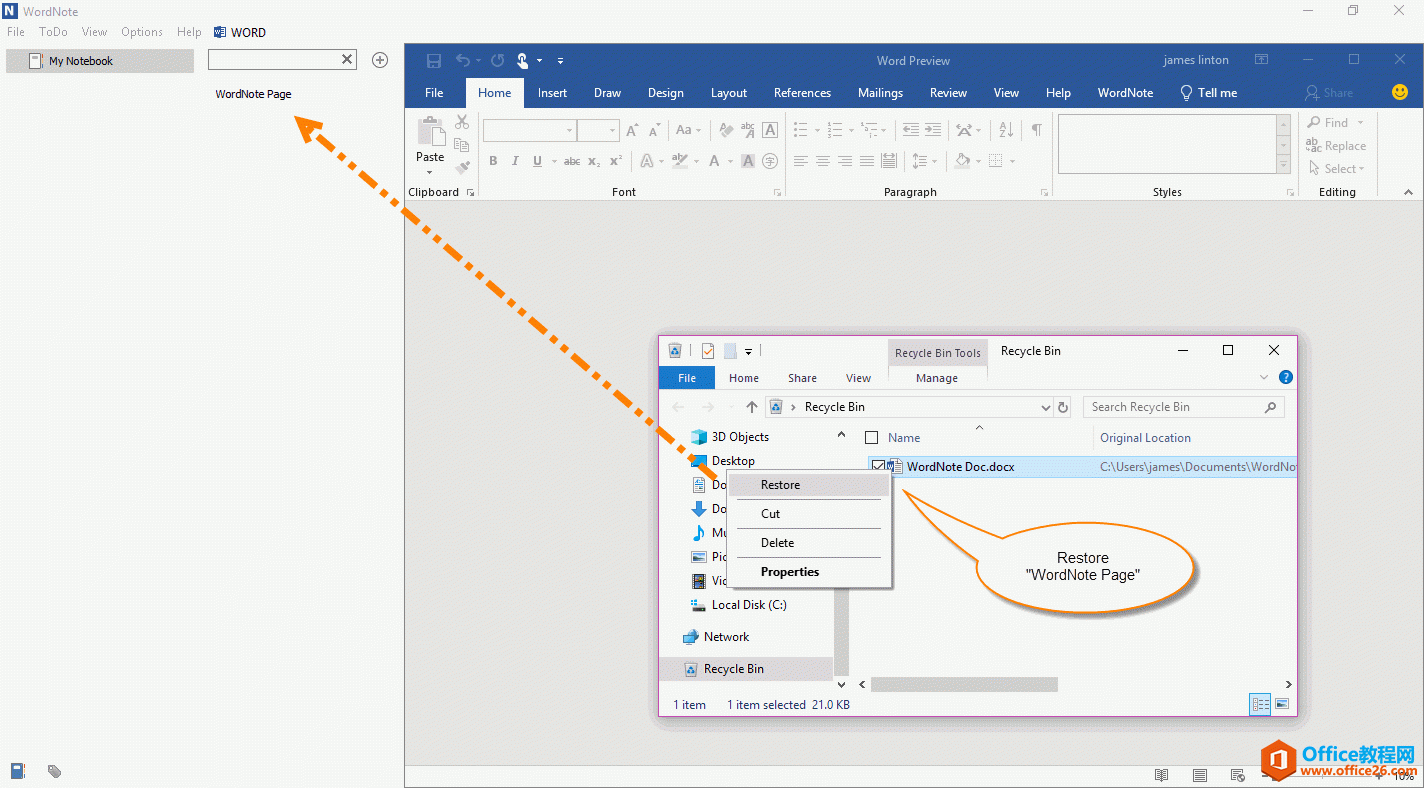Open the bullets list dropdown arrow
The image size is (1424, 788).
click(x=817, y=130)
